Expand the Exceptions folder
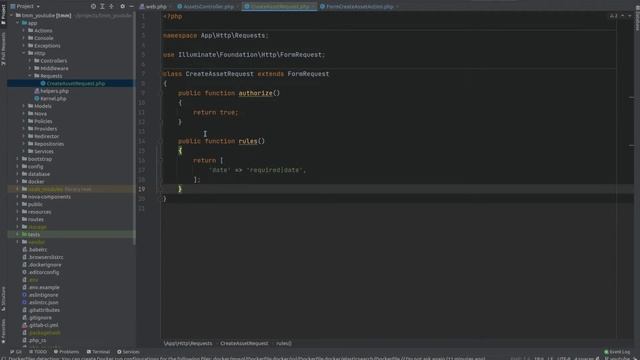Viewport: 640px width, 360px height. 23,46
